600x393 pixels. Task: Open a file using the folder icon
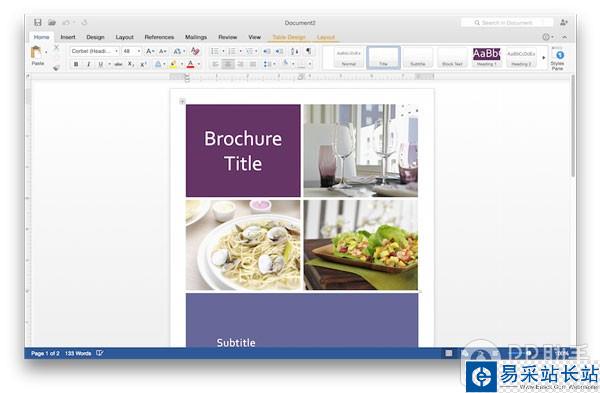52,22
